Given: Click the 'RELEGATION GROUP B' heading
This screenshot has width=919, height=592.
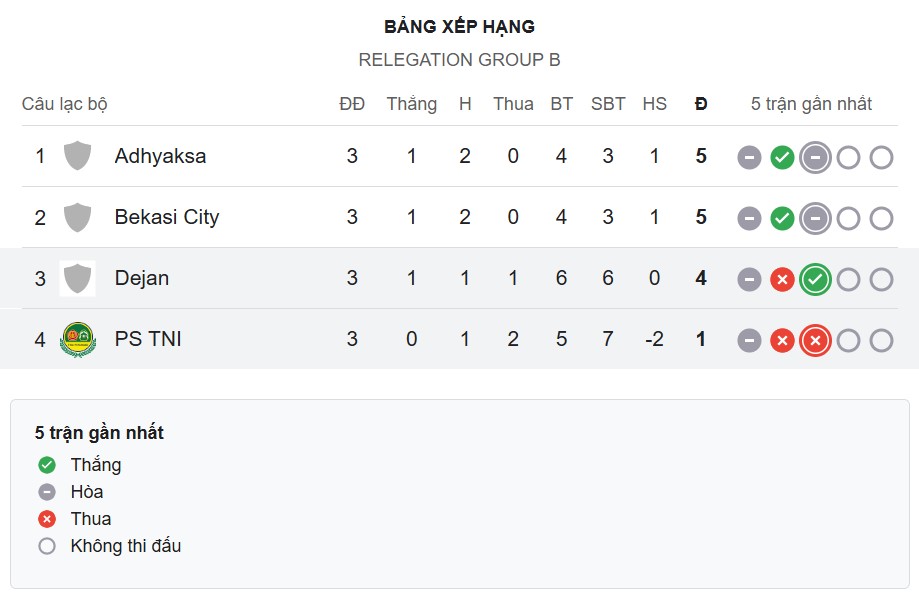Looking at the screenshot, I should tap(459, 59).
